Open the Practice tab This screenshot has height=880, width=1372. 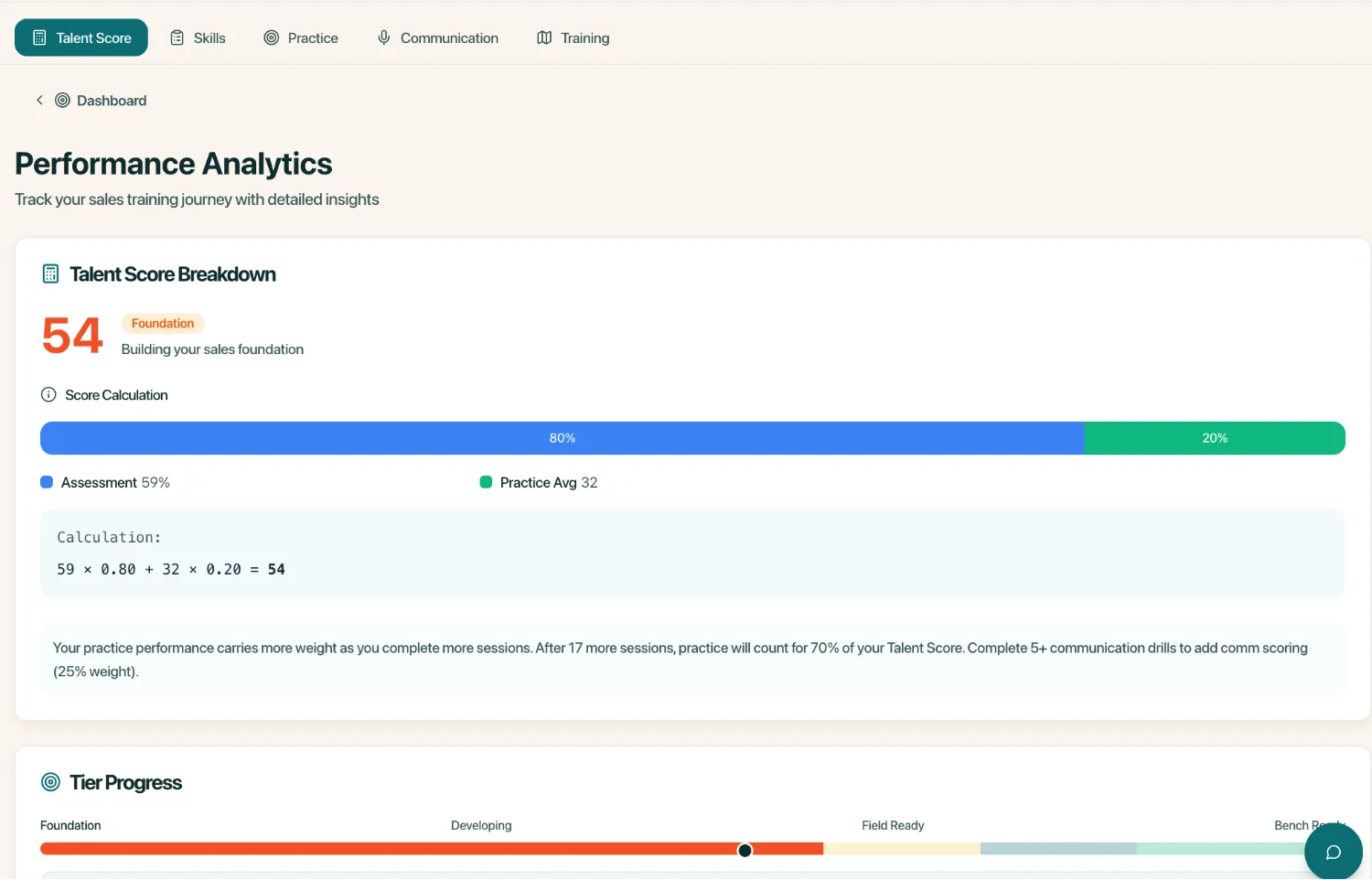[x=301, y=38]
